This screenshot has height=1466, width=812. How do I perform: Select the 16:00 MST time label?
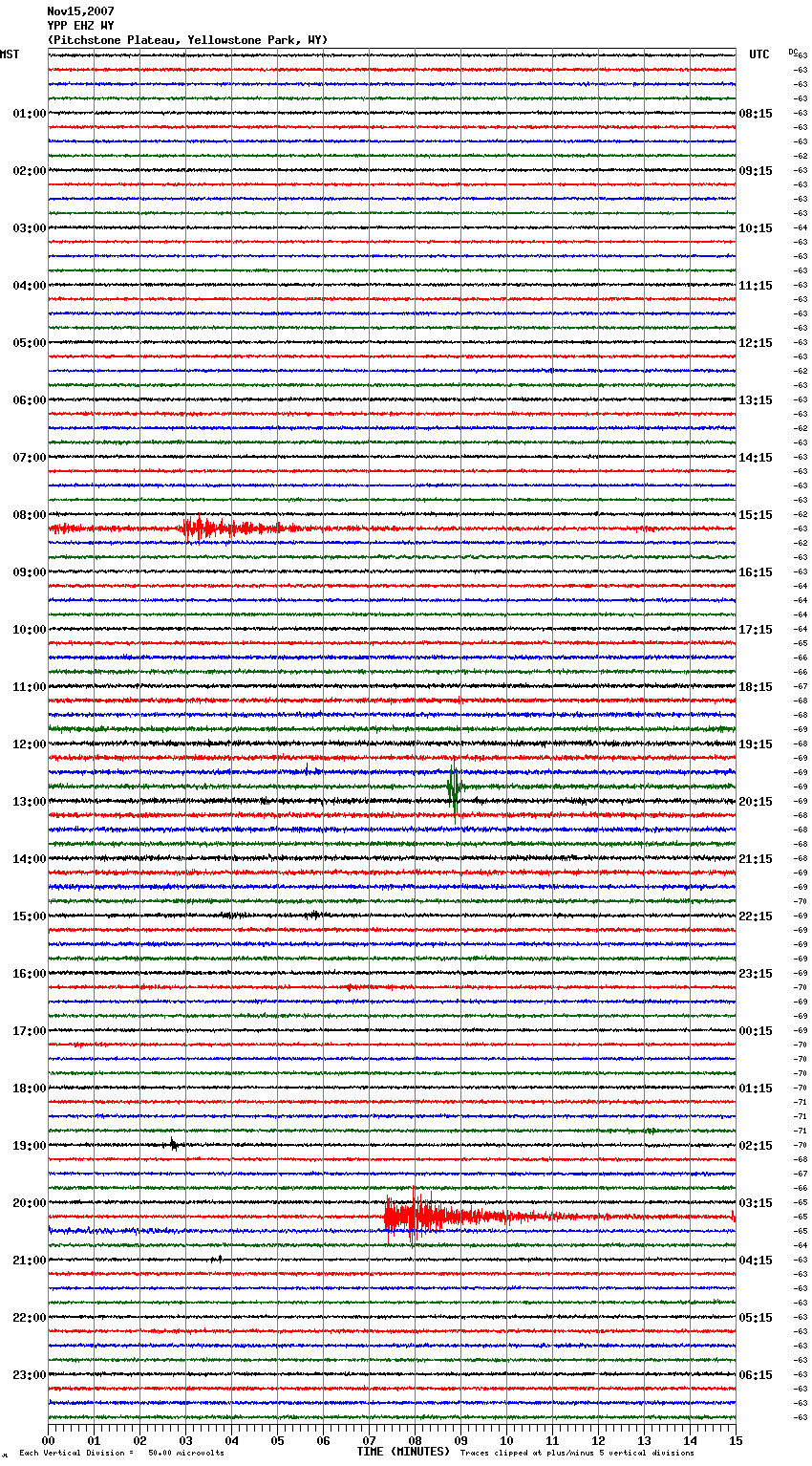[29, 974]
